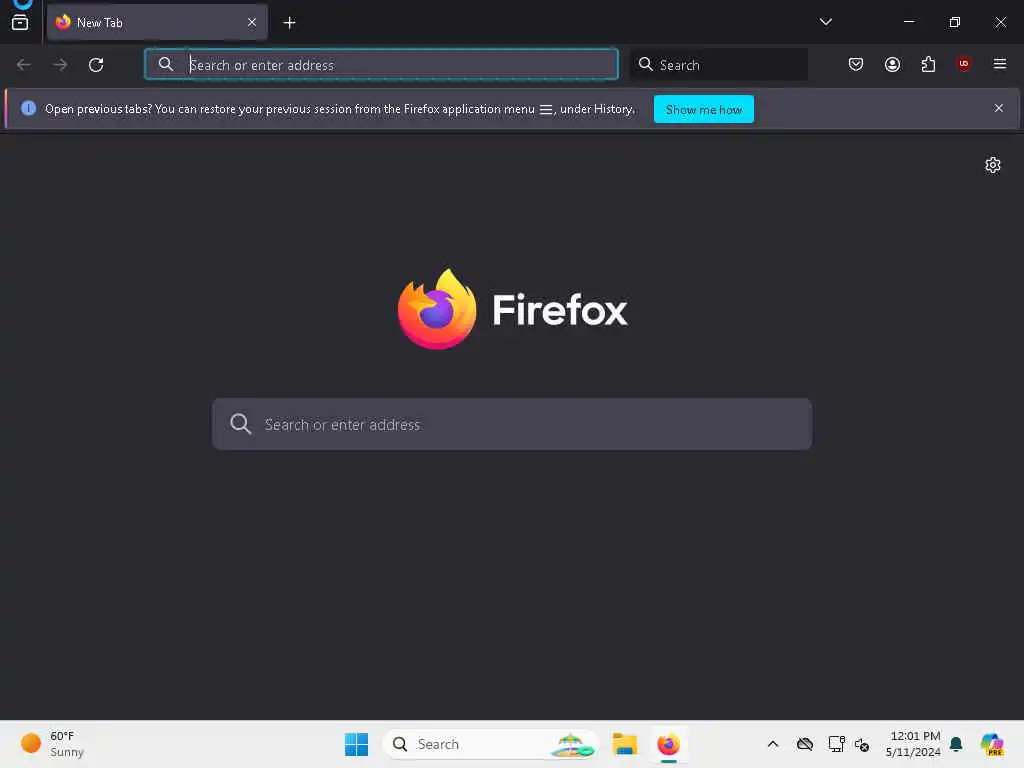1024x768 pixels.
Task: Open the Extensions panel
Action: coord(928,64)
